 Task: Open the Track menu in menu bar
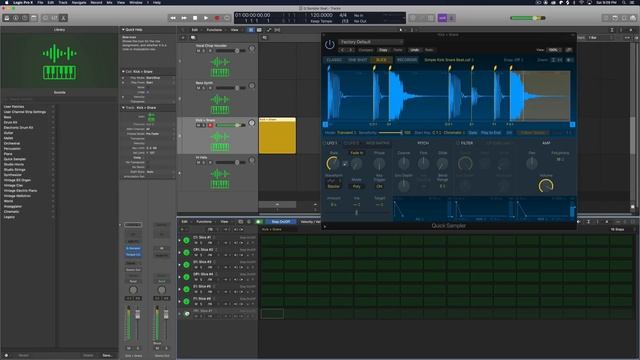[63, 2]
